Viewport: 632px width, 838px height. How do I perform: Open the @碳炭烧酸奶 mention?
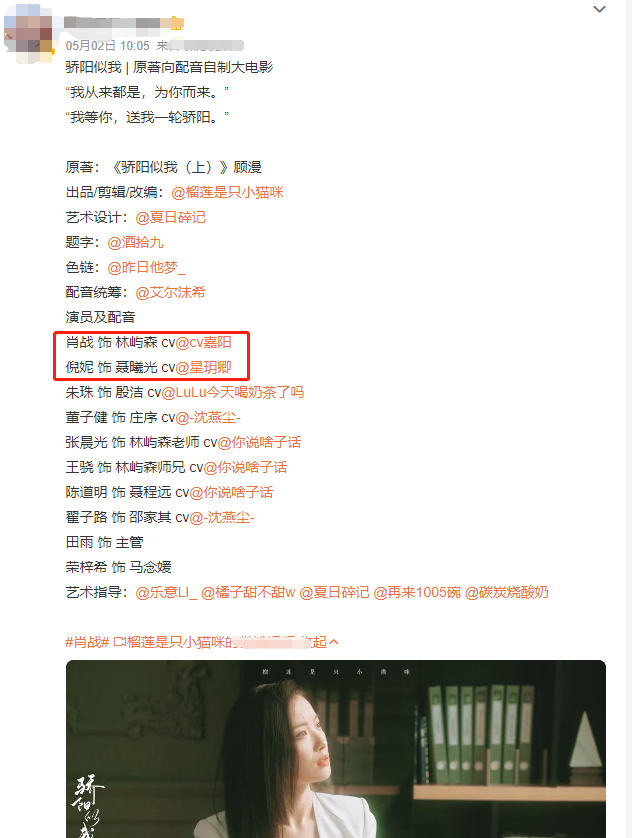506,593
